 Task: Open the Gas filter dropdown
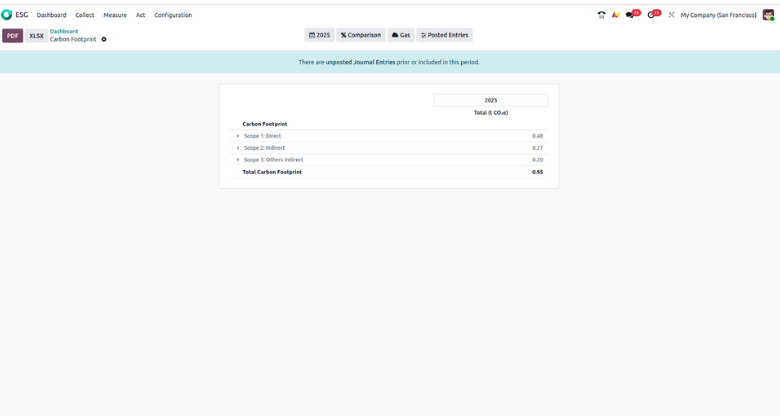(x=401, y=35)
